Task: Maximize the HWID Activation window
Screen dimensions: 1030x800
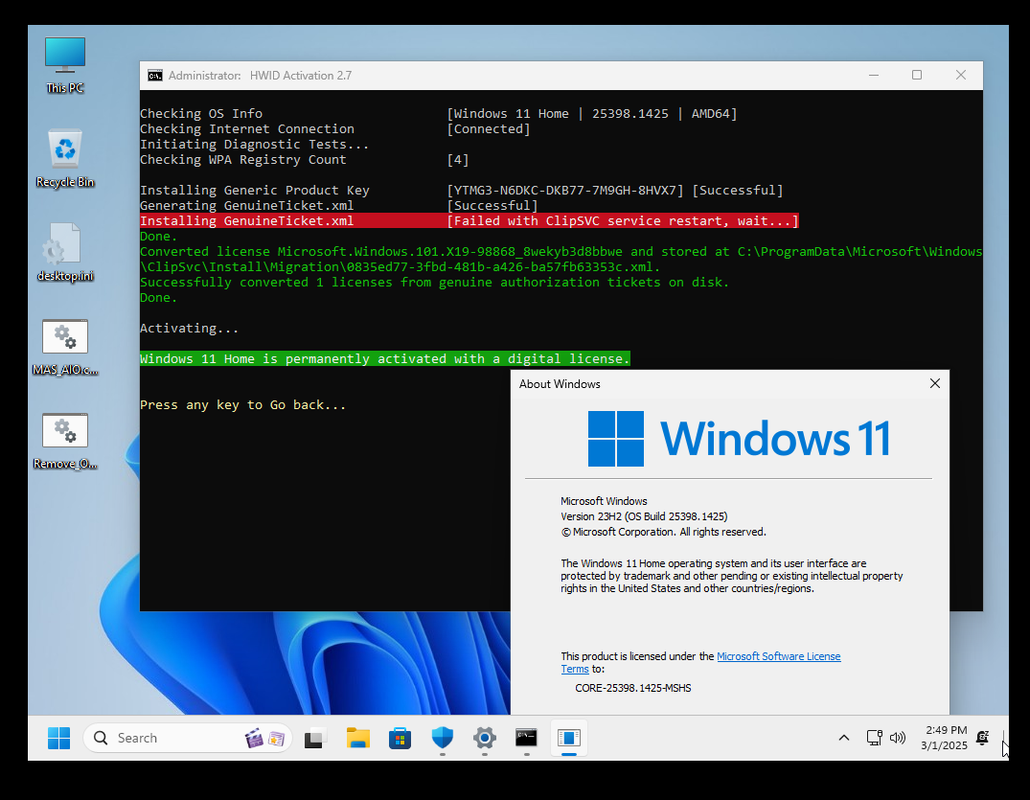Action: (x=917, y=76)
